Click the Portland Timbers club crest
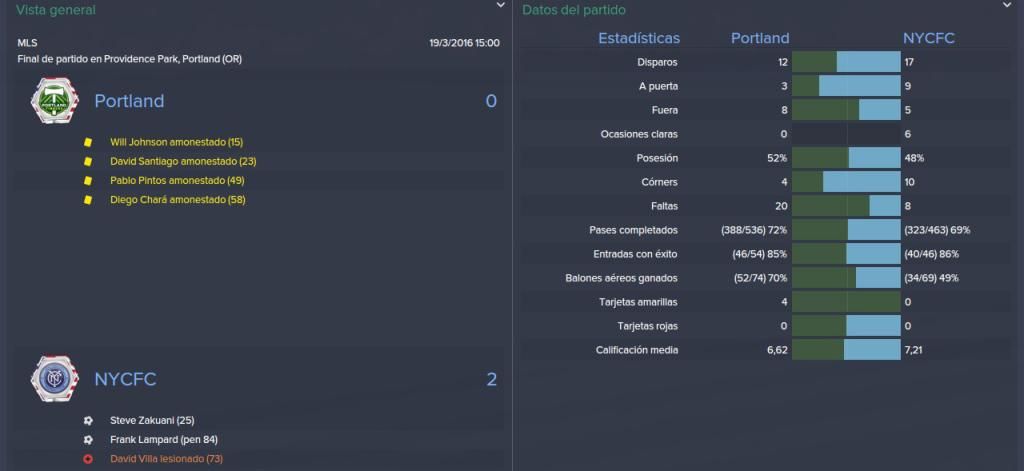The image size is (1024, 471). (55, 101)
